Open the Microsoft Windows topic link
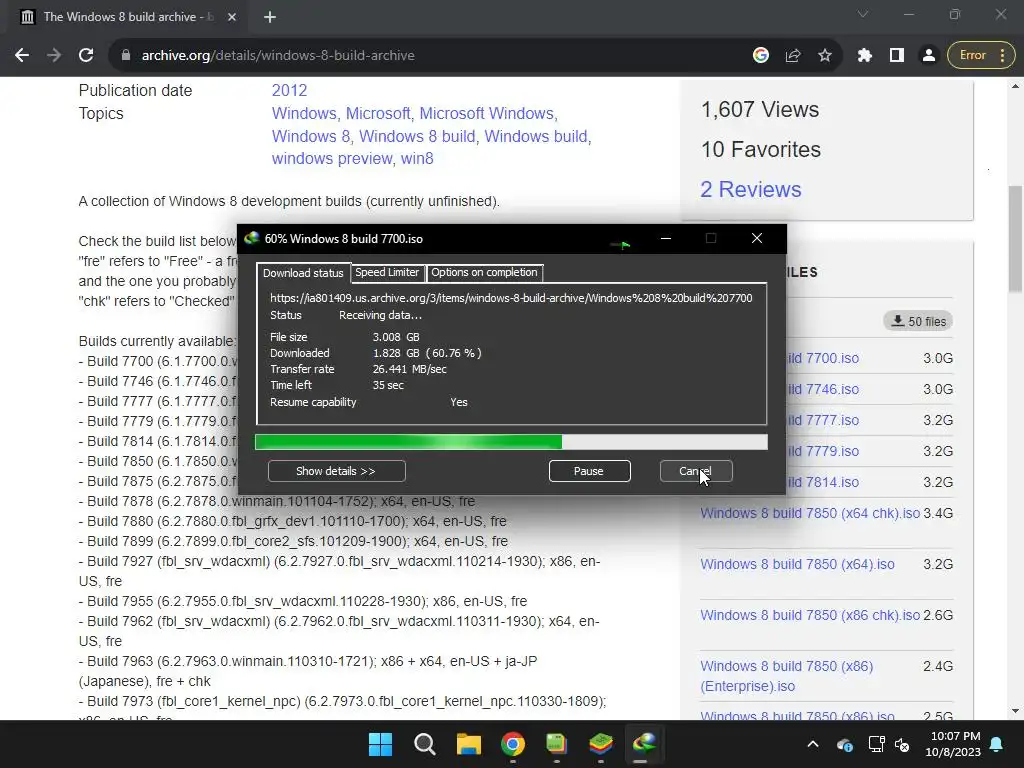1024x768 pixels. [488, 113]
